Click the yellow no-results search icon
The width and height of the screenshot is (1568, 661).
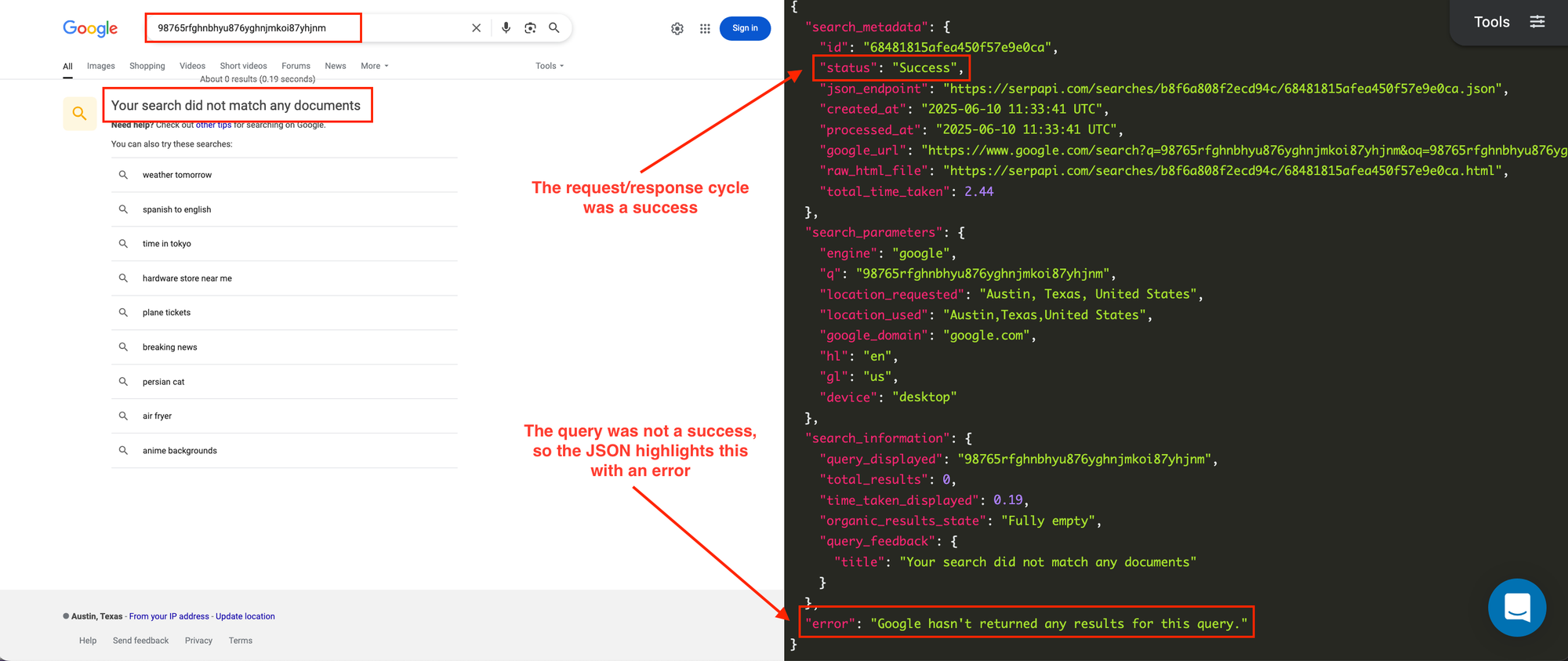click(x=79, y=113)
